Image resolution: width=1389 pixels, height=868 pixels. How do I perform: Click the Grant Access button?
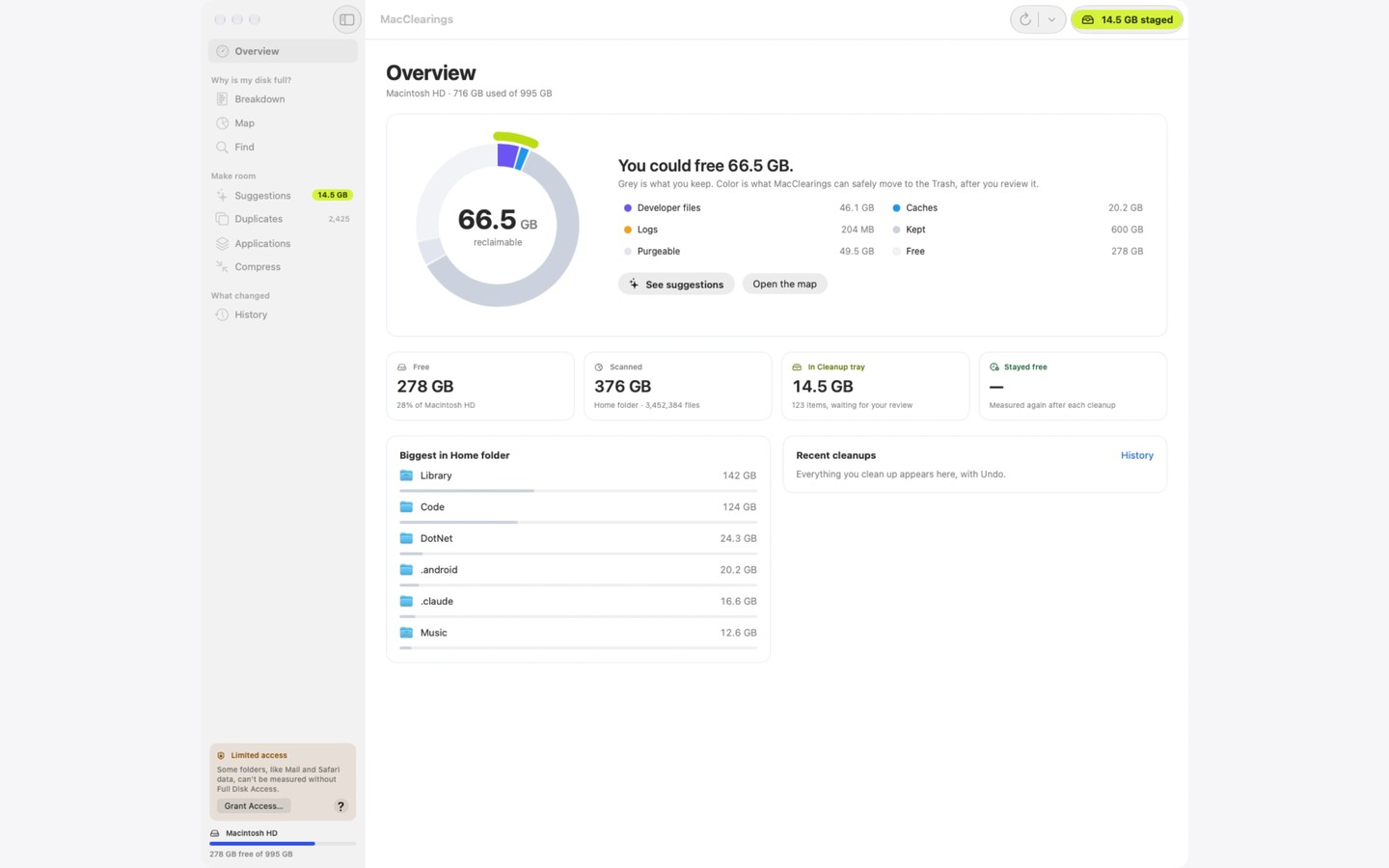click(x=254, y=806)
